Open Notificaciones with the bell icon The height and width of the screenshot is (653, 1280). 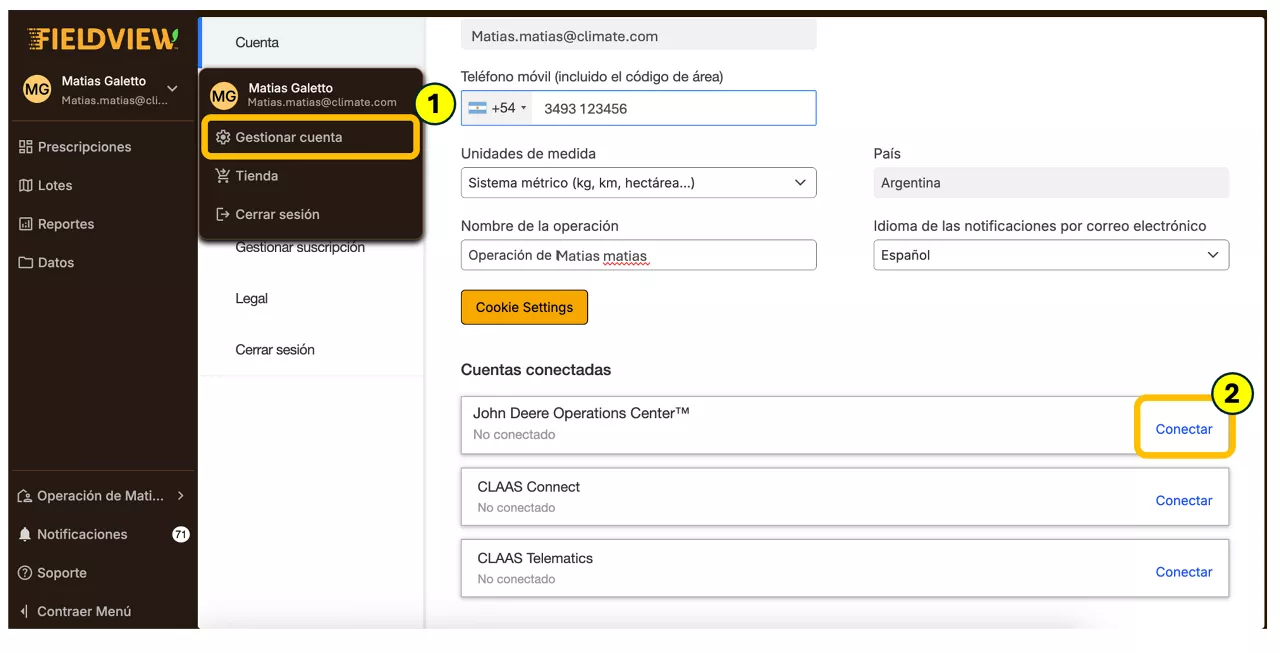pyautogui.click(x=82, y=534)
